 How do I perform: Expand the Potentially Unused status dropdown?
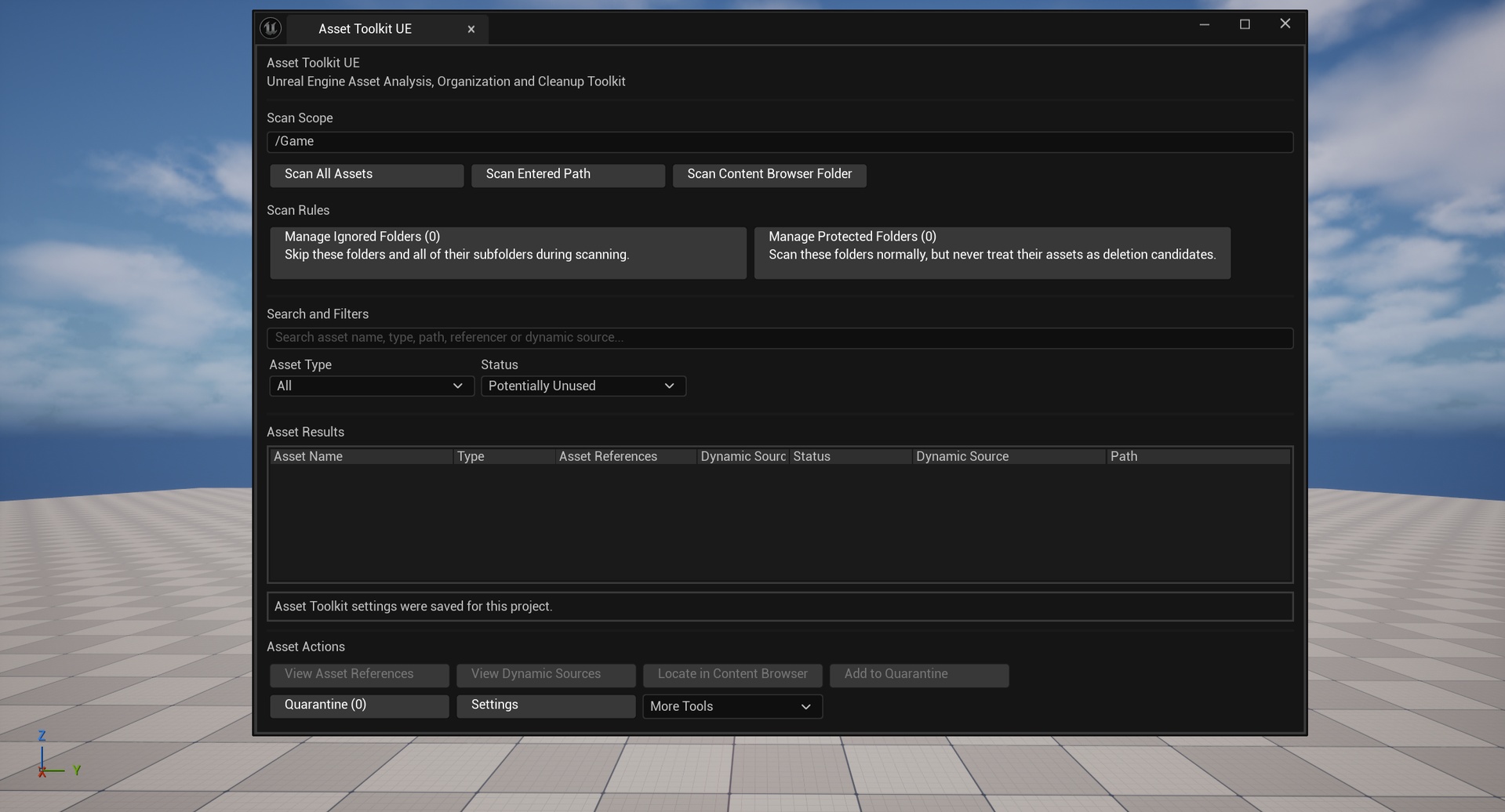tap(583, 386)
